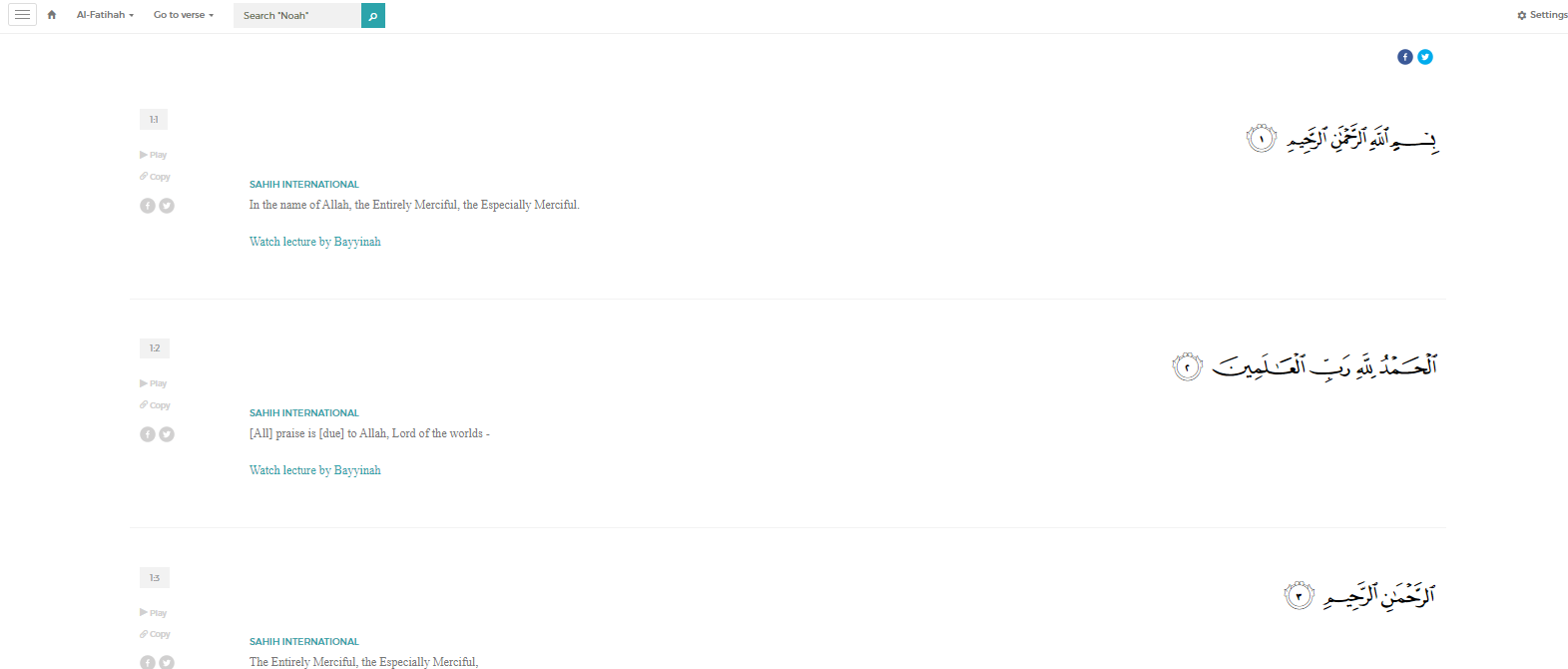Select the 1:2 verse number badge
Screen dimensions: 1568x669
pyautogui.click(x=155, y=348)
